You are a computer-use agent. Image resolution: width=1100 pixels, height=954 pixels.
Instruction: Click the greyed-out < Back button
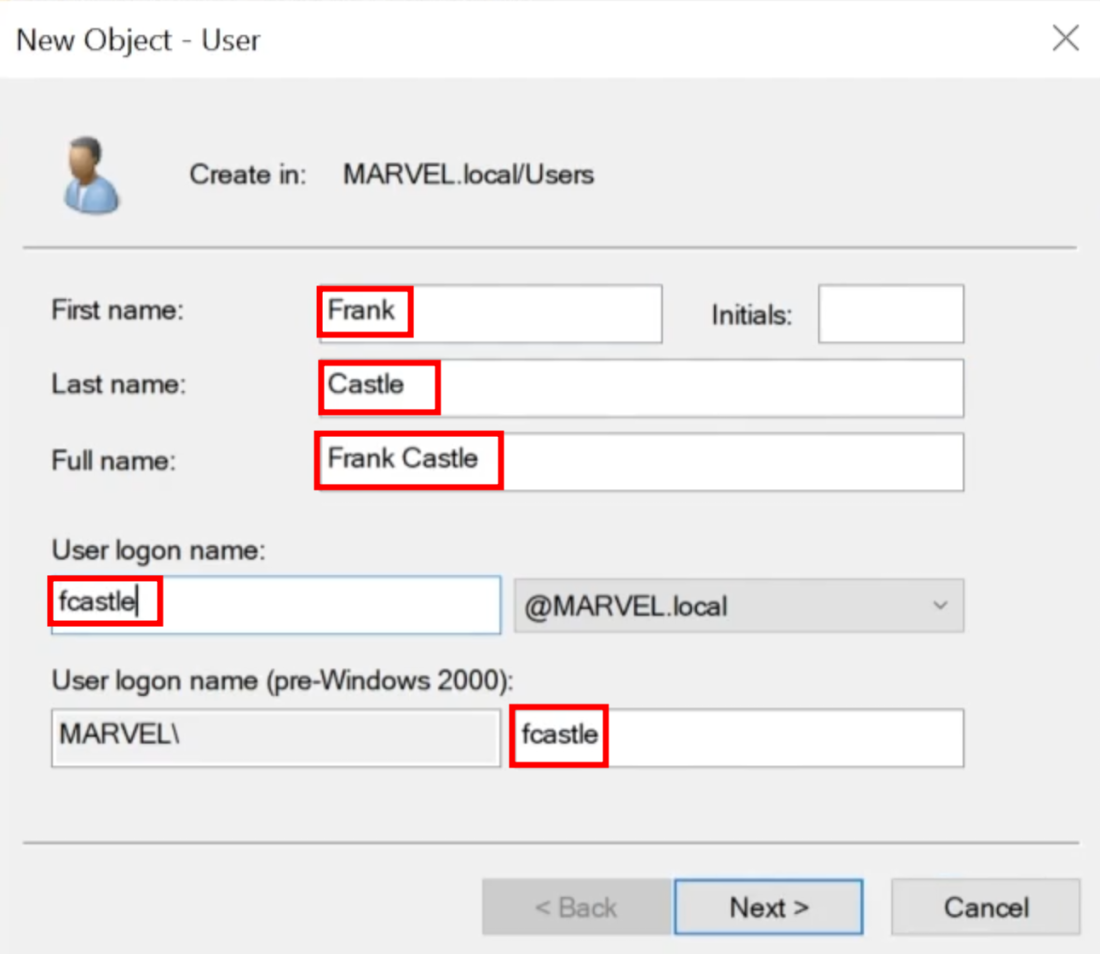(x=576, y=907)
